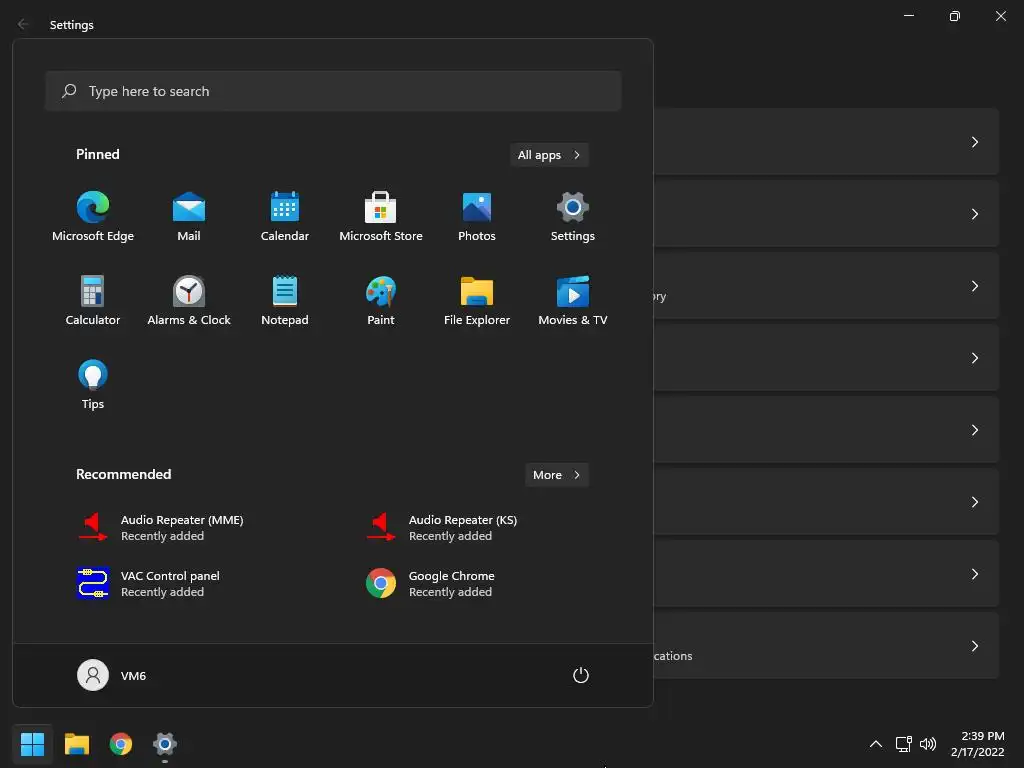Open Alarms & Clock
This screenshot has width=1024, height=768.
pos(189,300)
